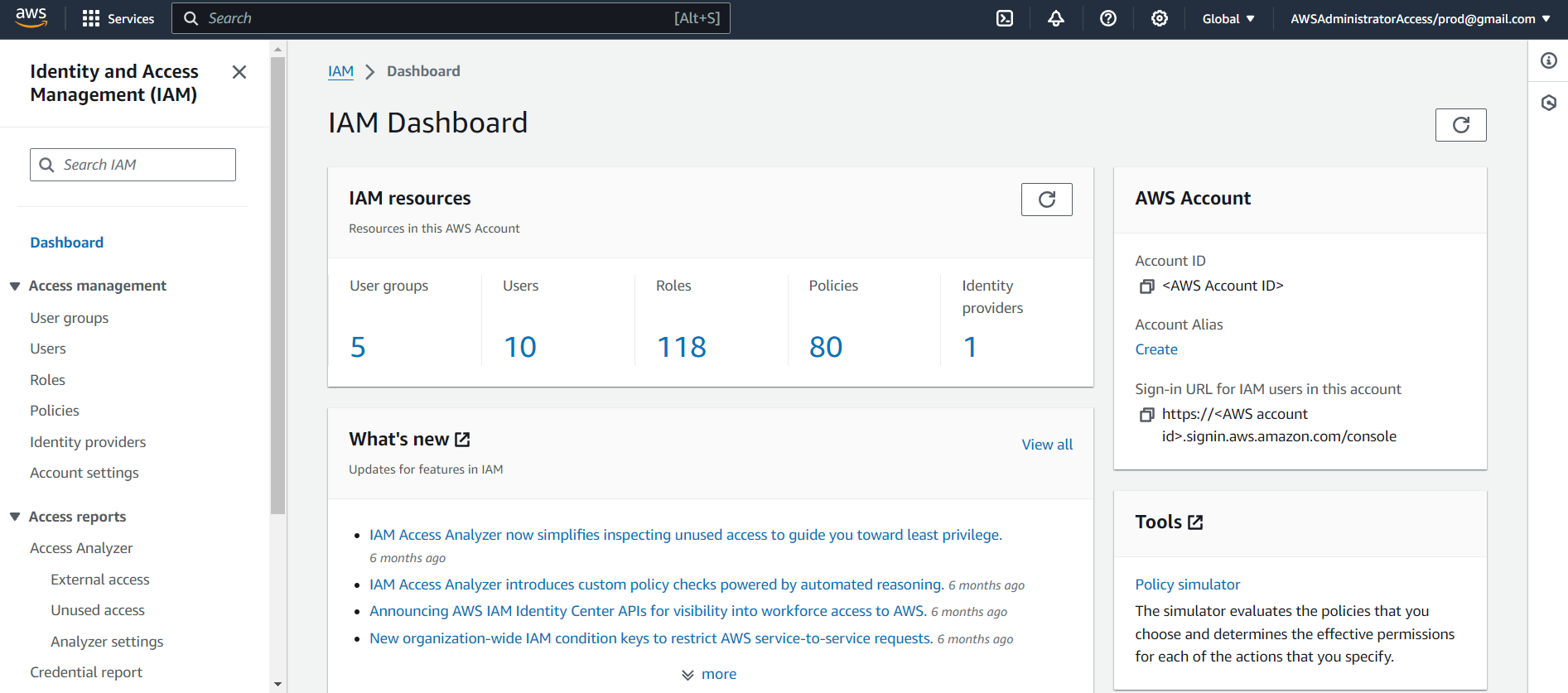1568x693 pixels.
Task: Open the help question mark icon
Action: pyautogui.click(x=1107, y=18)
